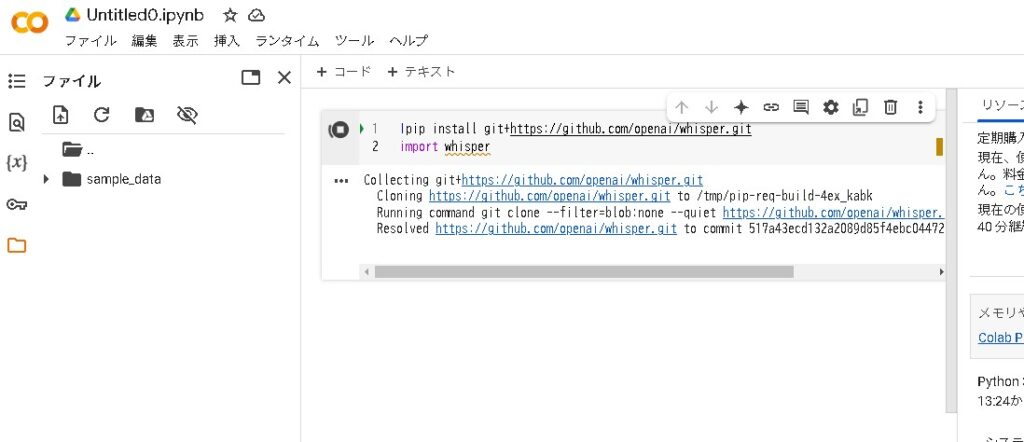Screen dimensions: 1024x442
Task: Open the ランタイム menu
Action: [x=287, y=41]
